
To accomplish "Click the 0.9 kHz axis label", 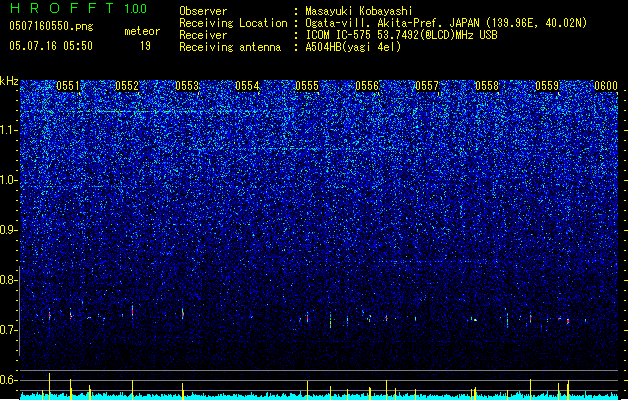I will [x=9, y=230].
